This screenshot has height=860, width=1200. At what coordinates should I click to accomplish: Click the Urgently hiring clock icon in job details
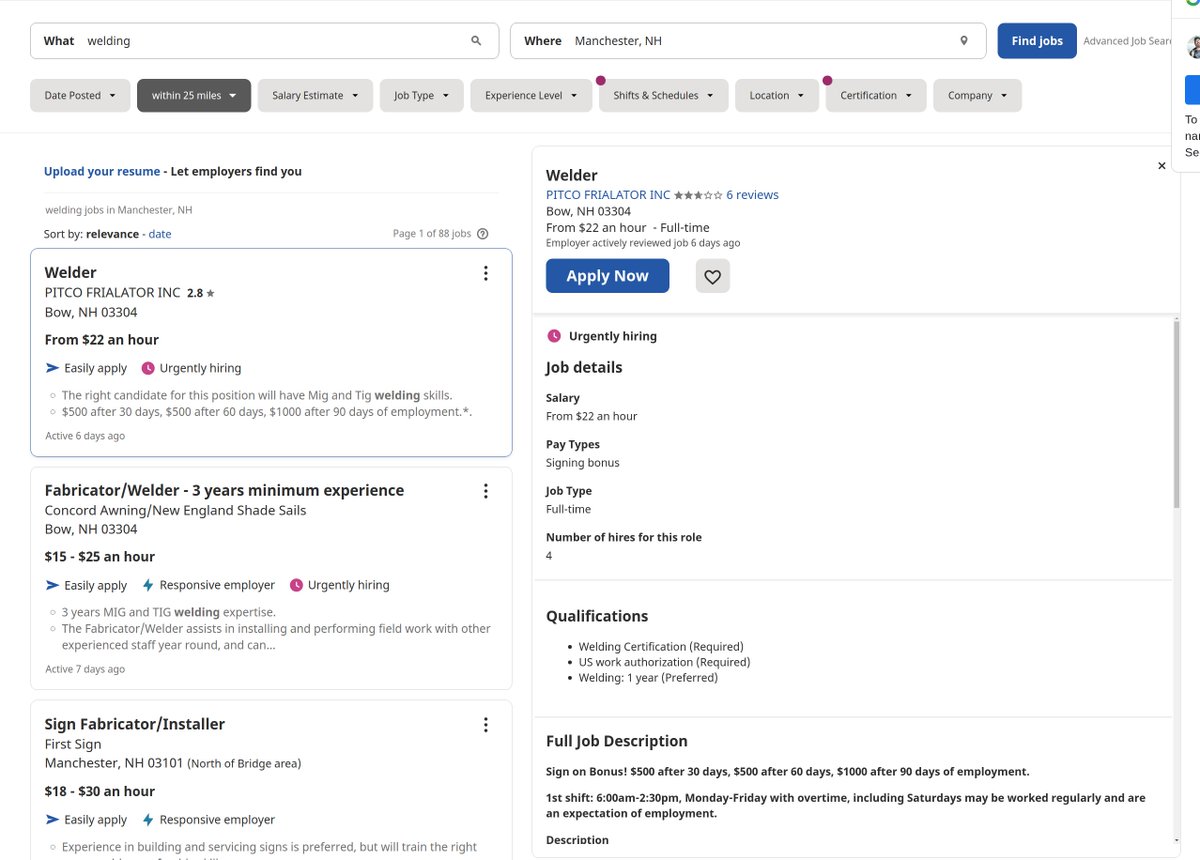554,336
